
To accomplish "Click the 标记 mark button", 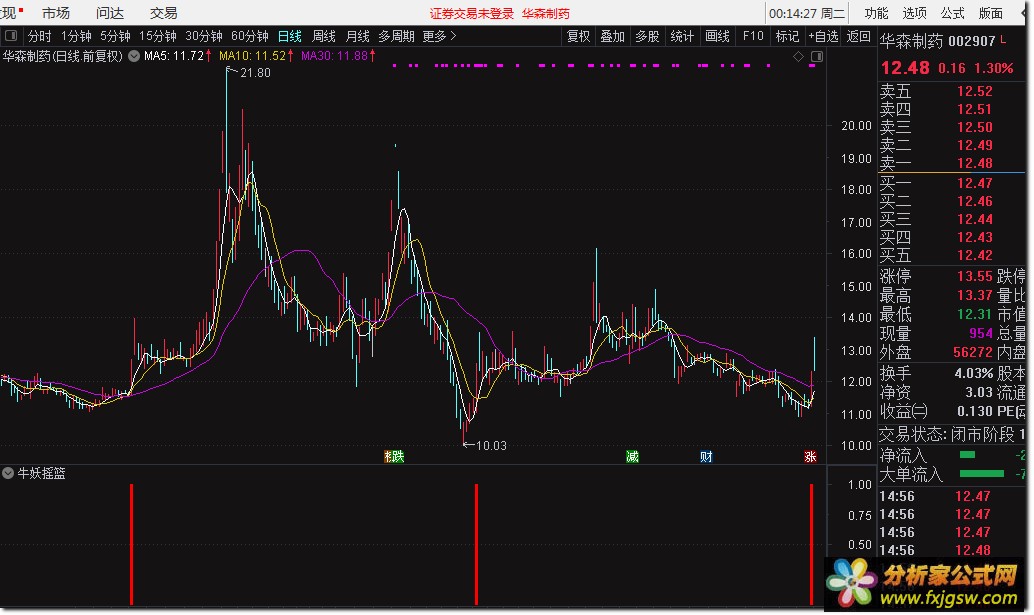I will [787, 36].
